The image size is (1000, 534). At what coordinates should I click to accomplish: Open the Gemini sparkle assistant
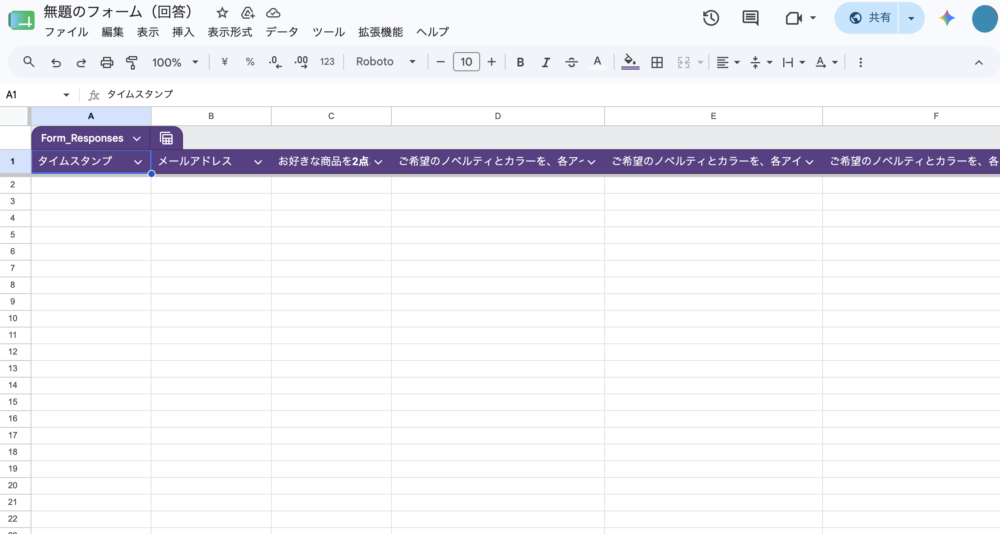[x=947, y=18]
